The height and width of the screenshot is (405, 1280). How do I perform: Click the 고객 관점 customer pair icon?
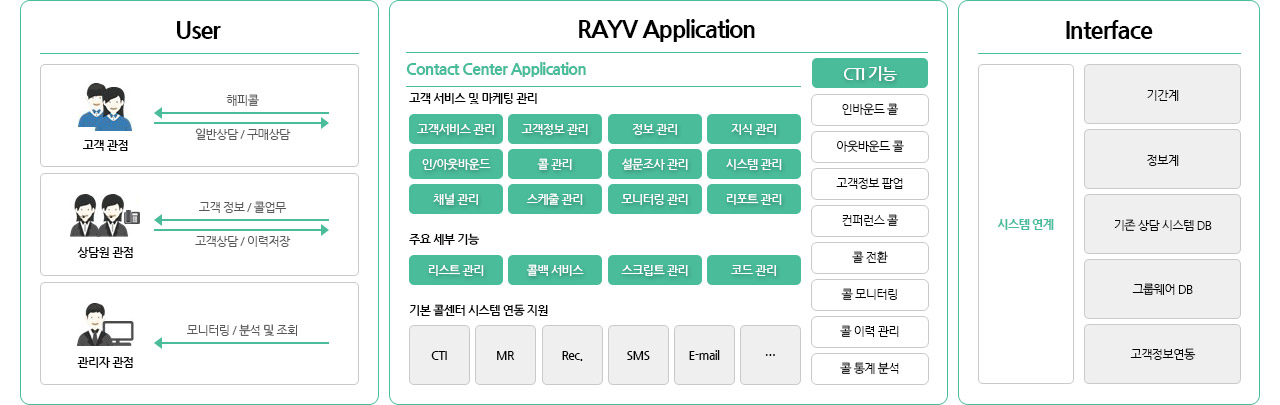point(106,107)
